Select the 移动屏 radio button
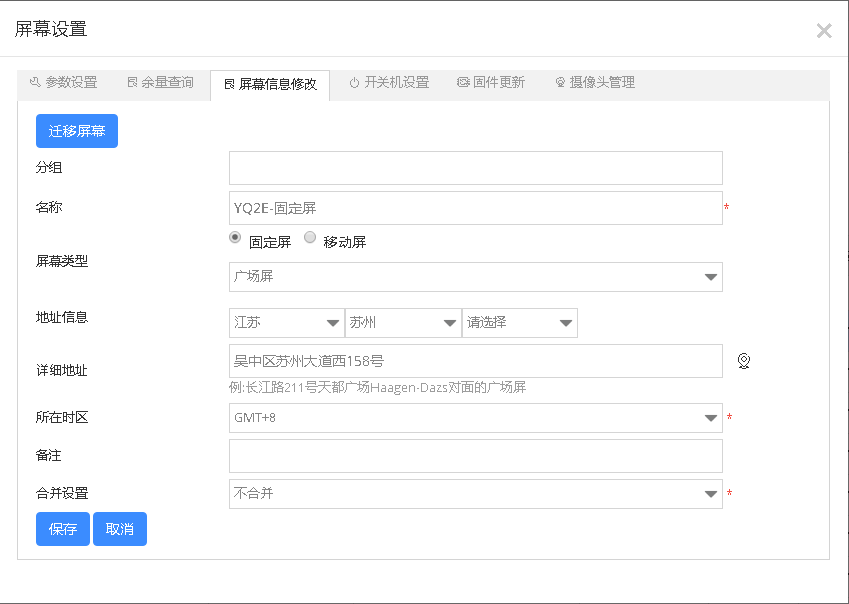This screenshot has width=849, height=604. click(310, 237)
